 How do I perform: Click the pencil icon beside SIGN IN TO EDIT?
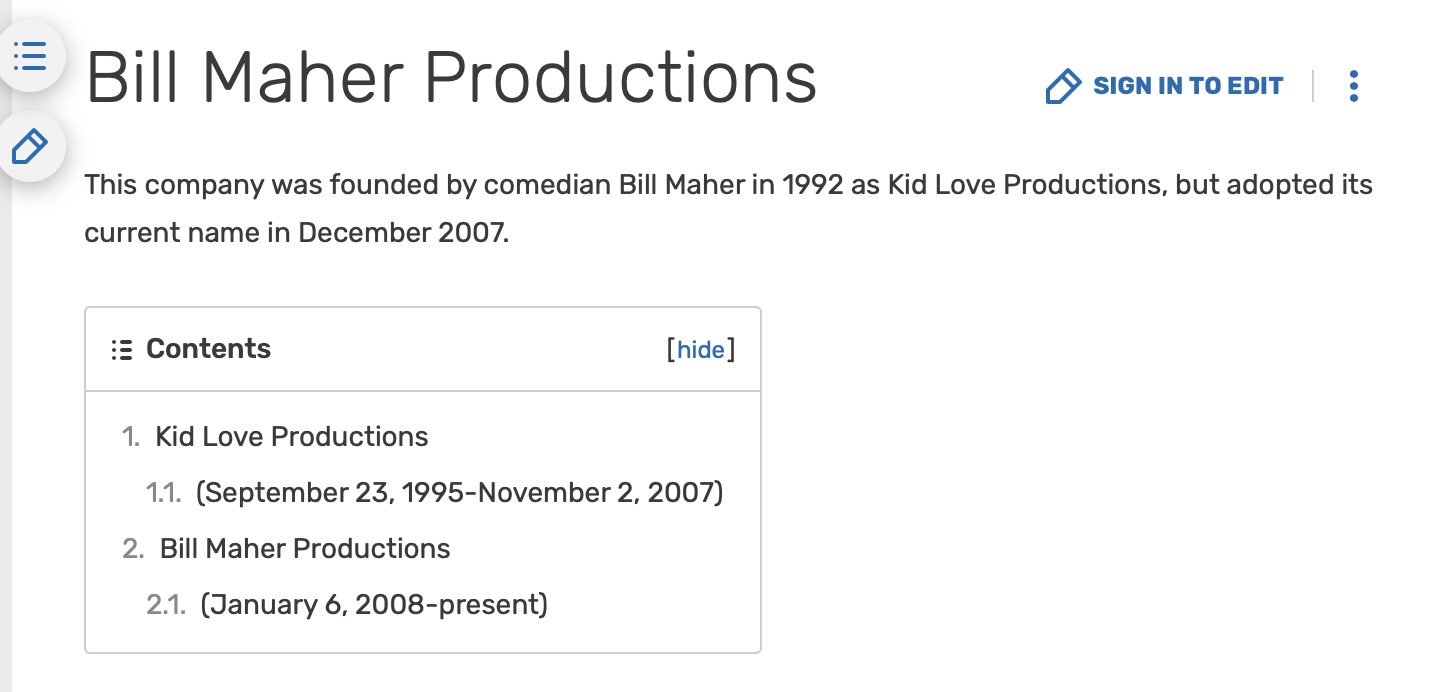[x=1063, y=87]
